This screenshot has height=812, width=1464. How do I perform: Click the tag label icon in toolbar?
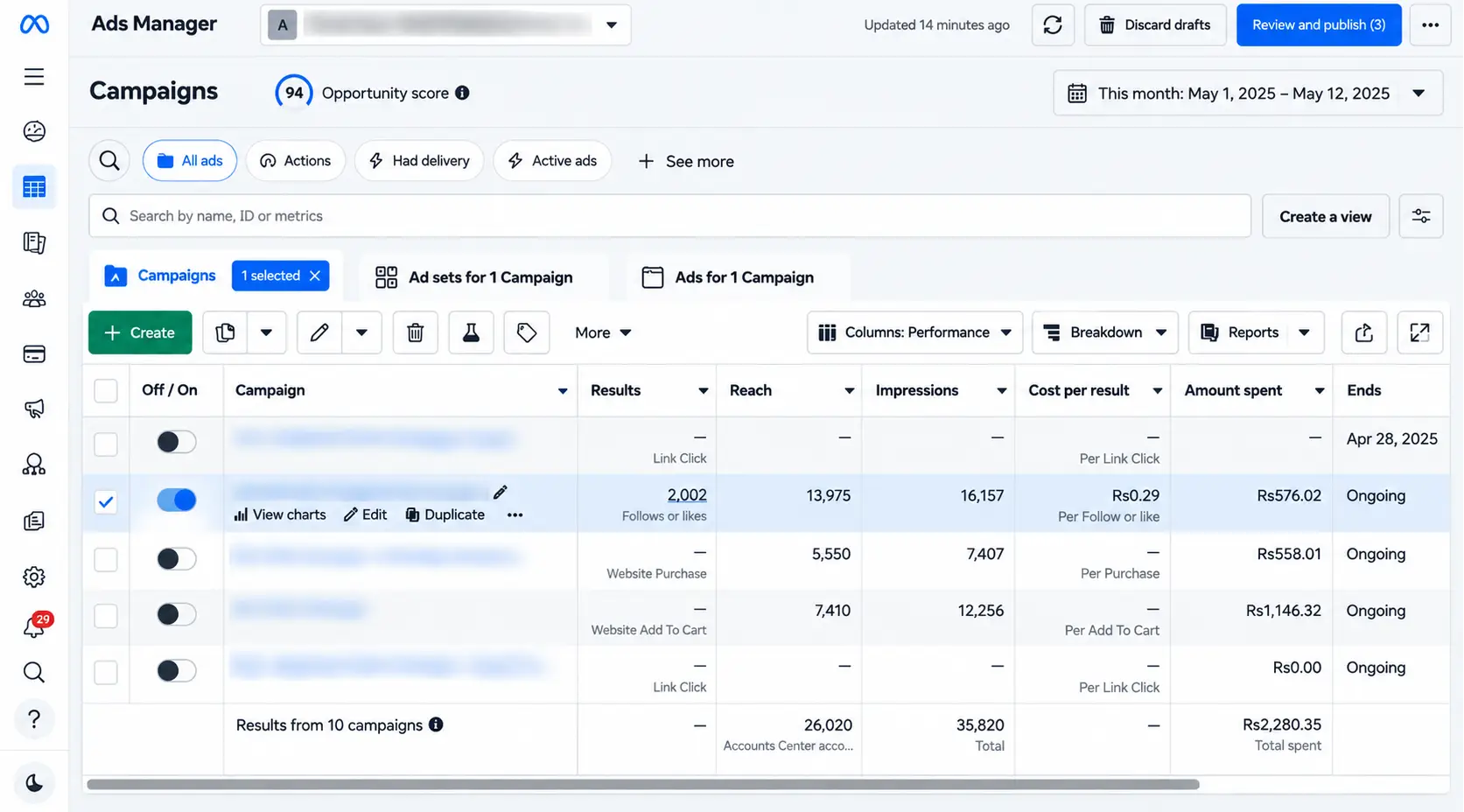point(527,332)
